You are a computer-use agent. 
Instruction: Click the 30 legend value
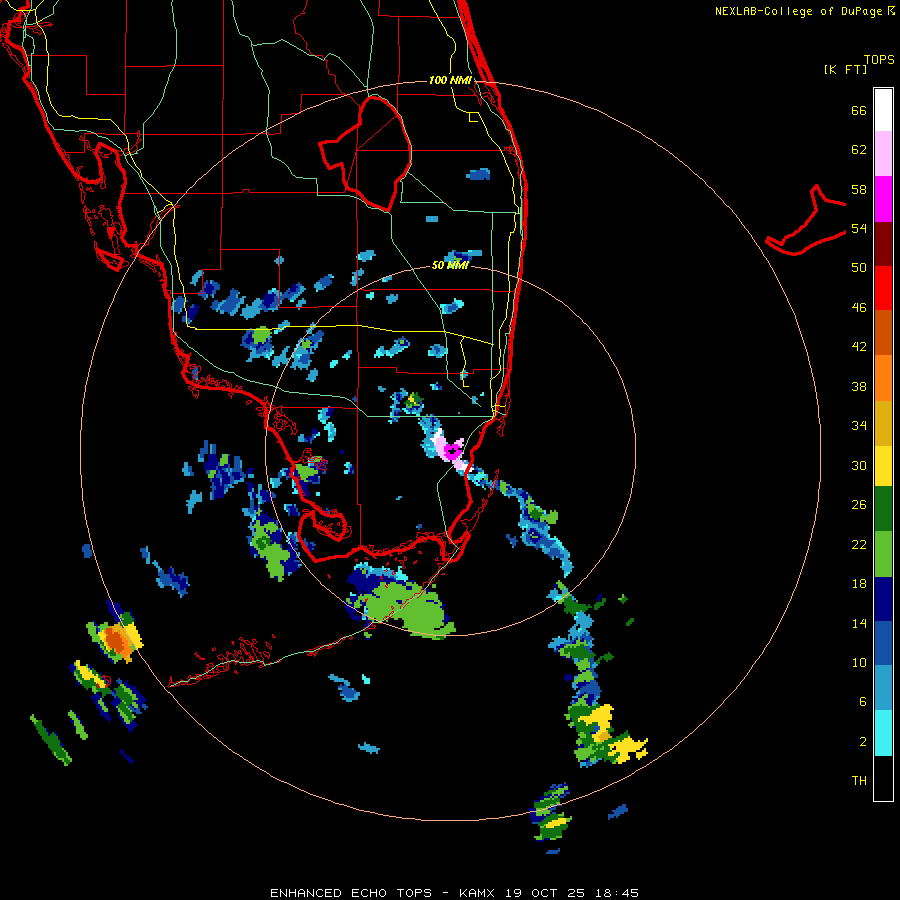[859, 465]
